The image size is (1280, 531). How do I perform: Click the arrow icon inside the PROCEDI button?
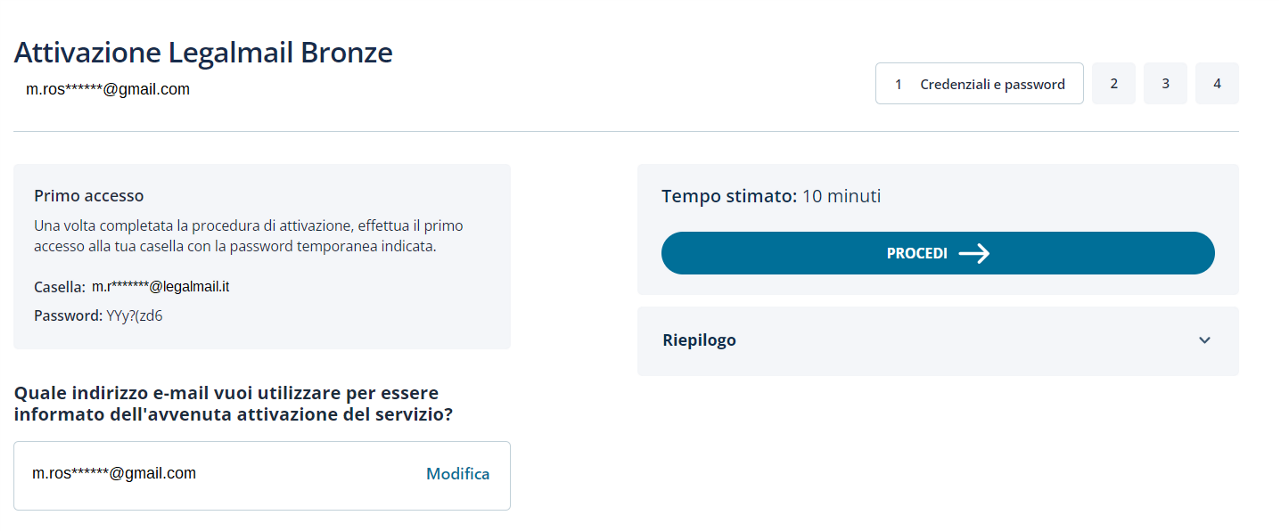pos(974,254)
